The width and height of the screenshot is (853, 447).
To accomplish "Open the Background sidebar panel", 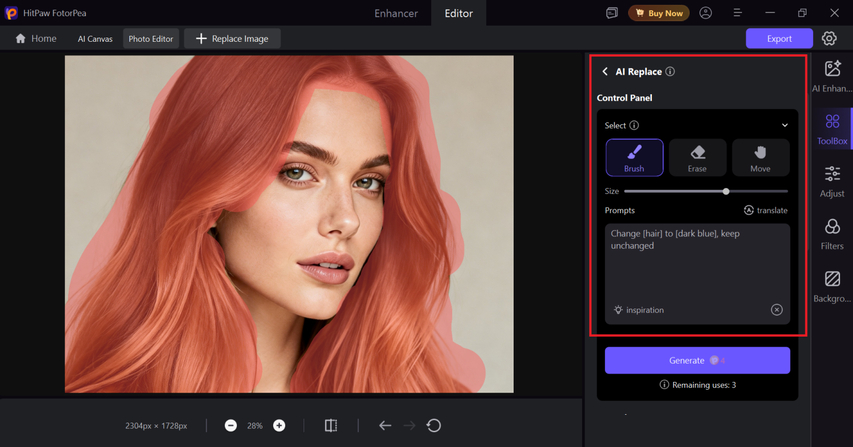I will click(832, 287).
